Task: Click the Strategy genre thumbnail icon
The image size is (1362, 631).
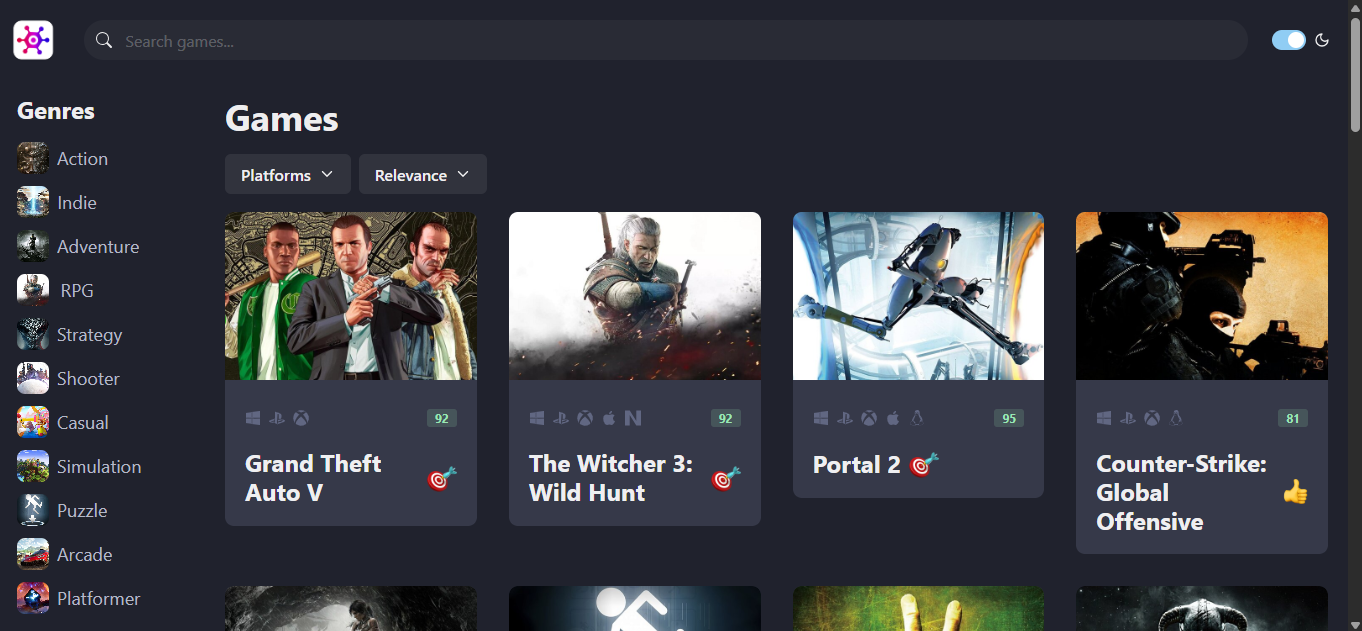Action: [x=33, y=334]
